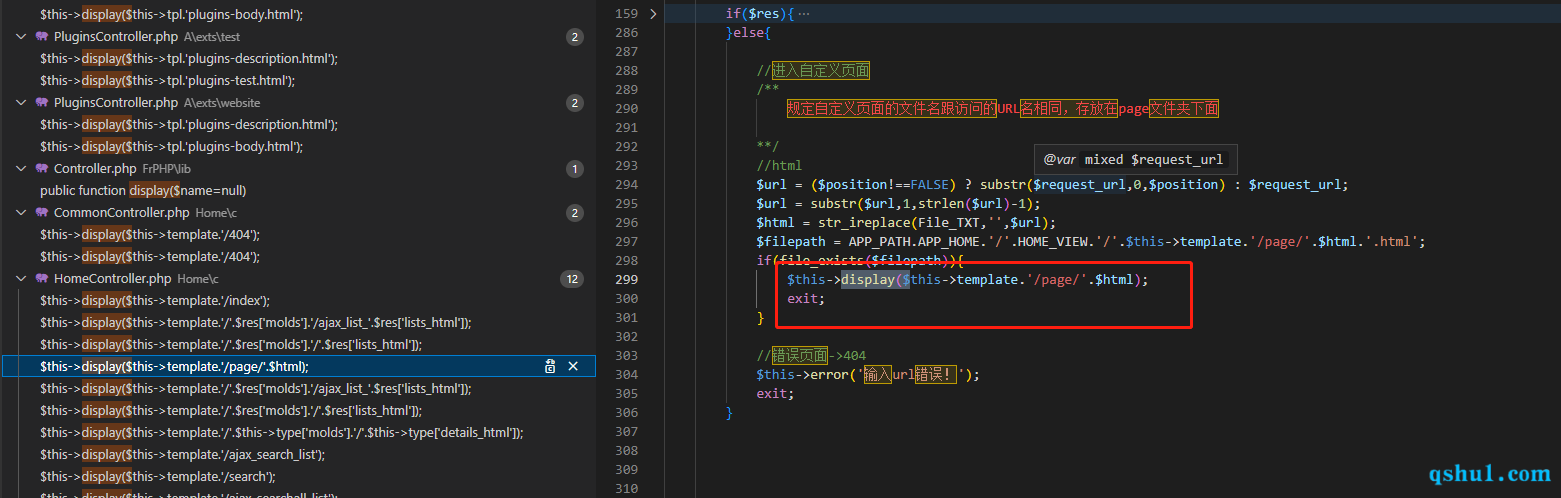
Task: Click the '/**' doc comment start on line 289
Action: coord(768,90)
